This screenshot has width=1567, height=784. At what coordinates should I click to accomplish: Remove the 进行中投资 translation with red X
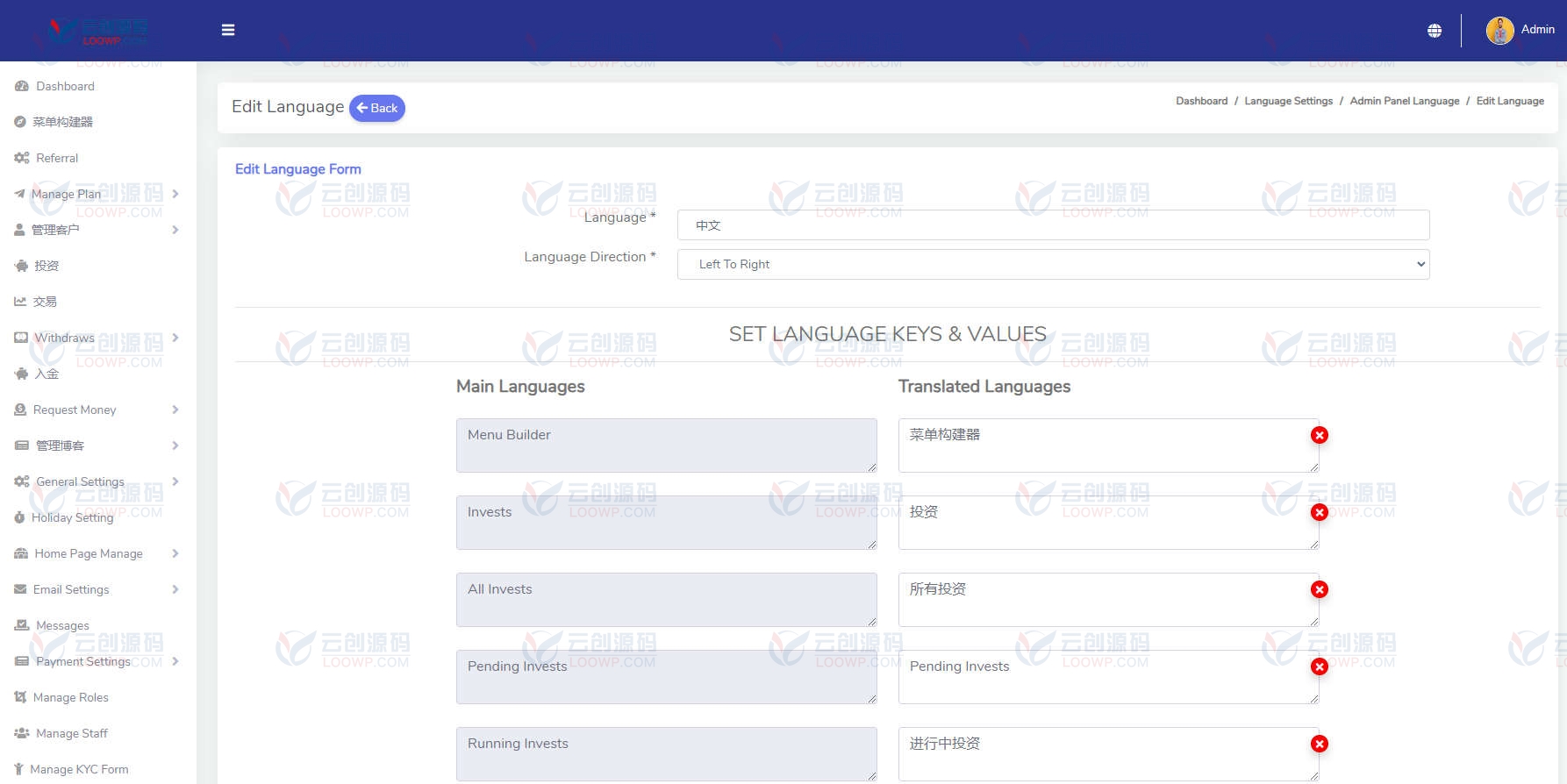[1320, 744]
